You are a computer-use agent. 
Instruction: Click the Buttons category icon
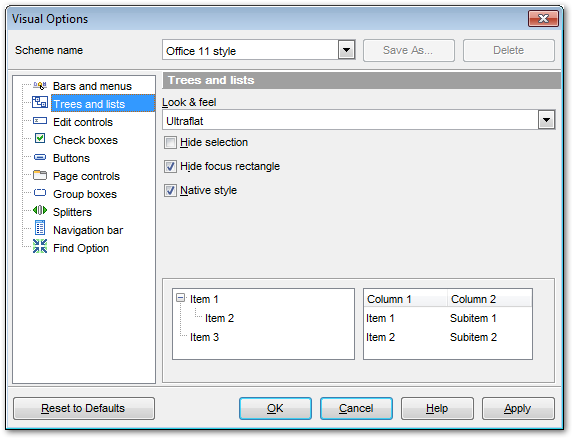40,157
